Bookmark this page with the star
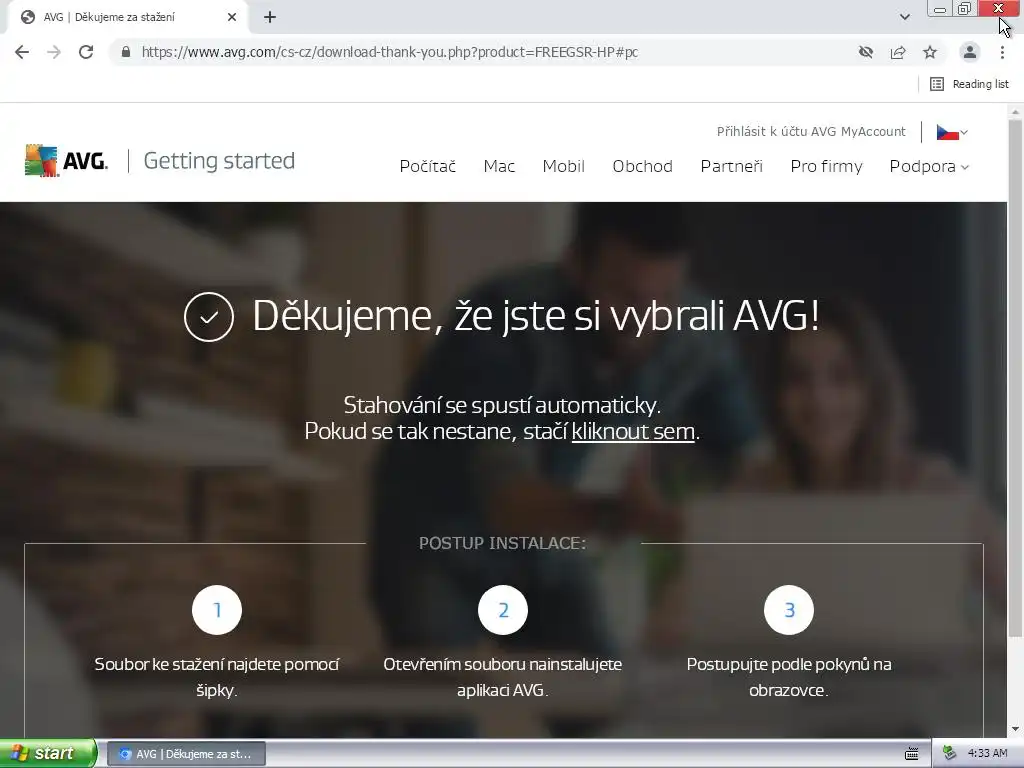 pos(930,52)
